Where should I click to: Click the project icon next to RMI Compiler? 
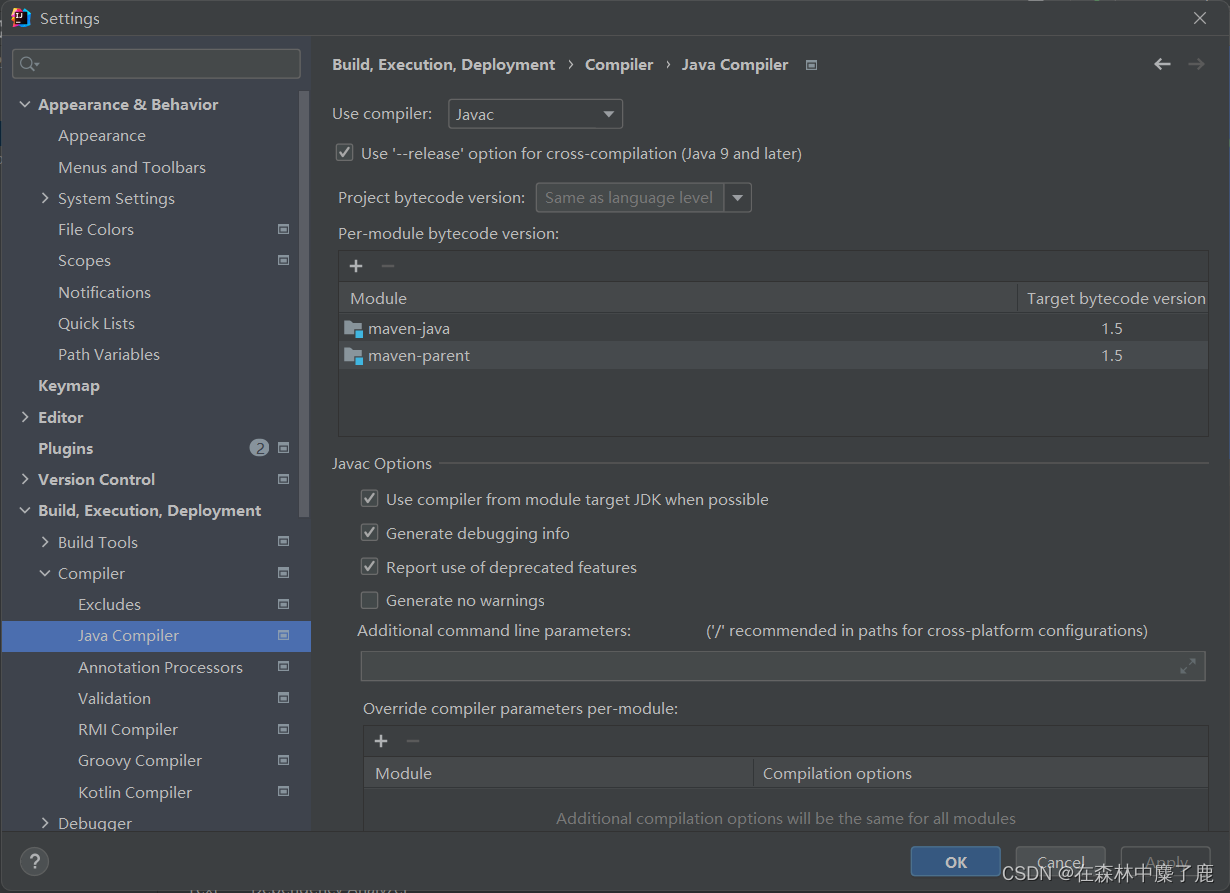(284, 729)
